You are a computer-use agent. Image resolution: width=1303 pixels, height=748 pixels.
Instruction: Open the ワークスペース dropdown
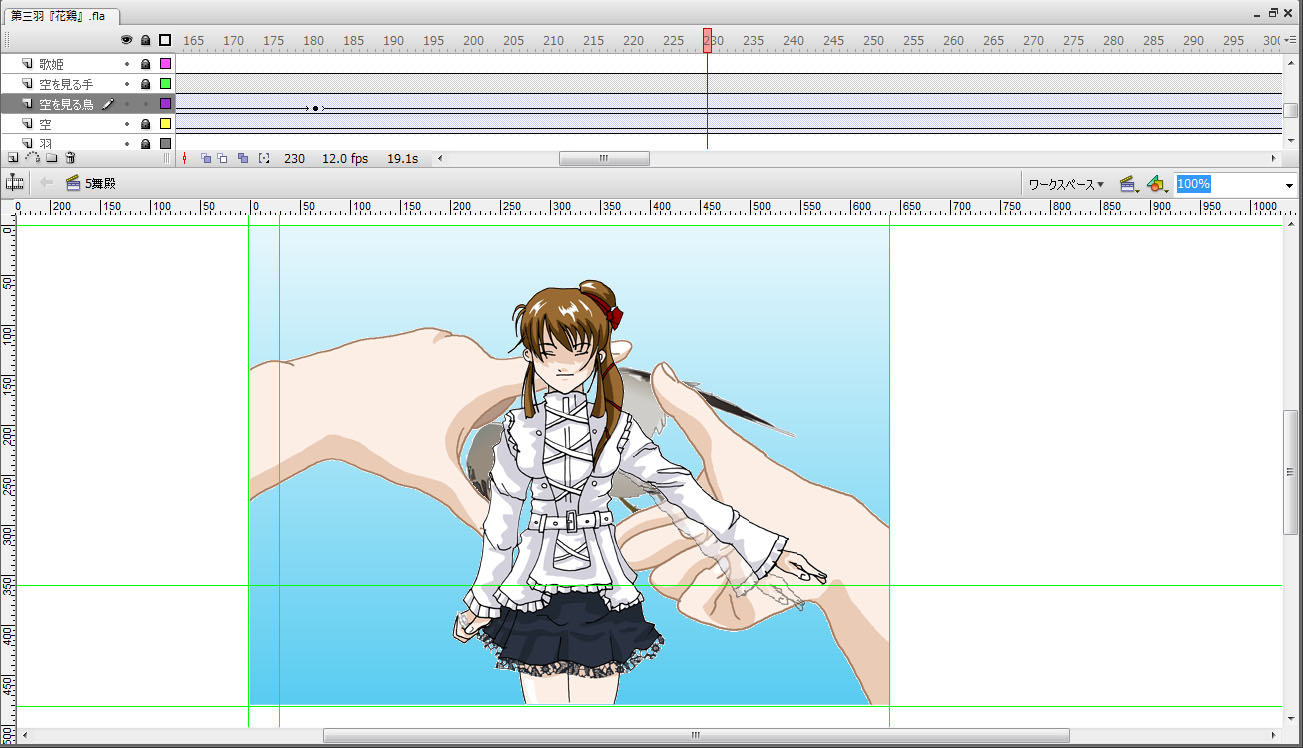click(x=1066, y=184)
